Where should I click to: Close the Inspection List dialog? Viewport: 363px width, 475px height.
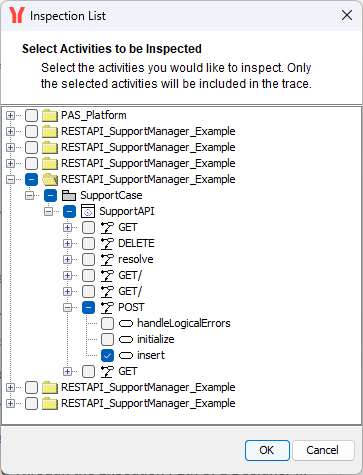tap(347, 15)
